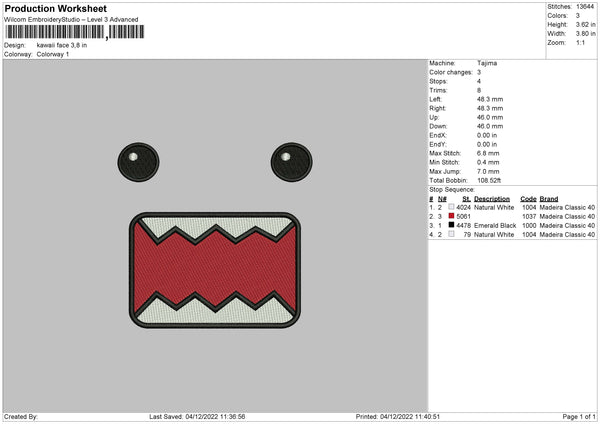The image size is (600, 424).
Task: Click the Last Saved timestamp in footer
Action: pos(195,417)
